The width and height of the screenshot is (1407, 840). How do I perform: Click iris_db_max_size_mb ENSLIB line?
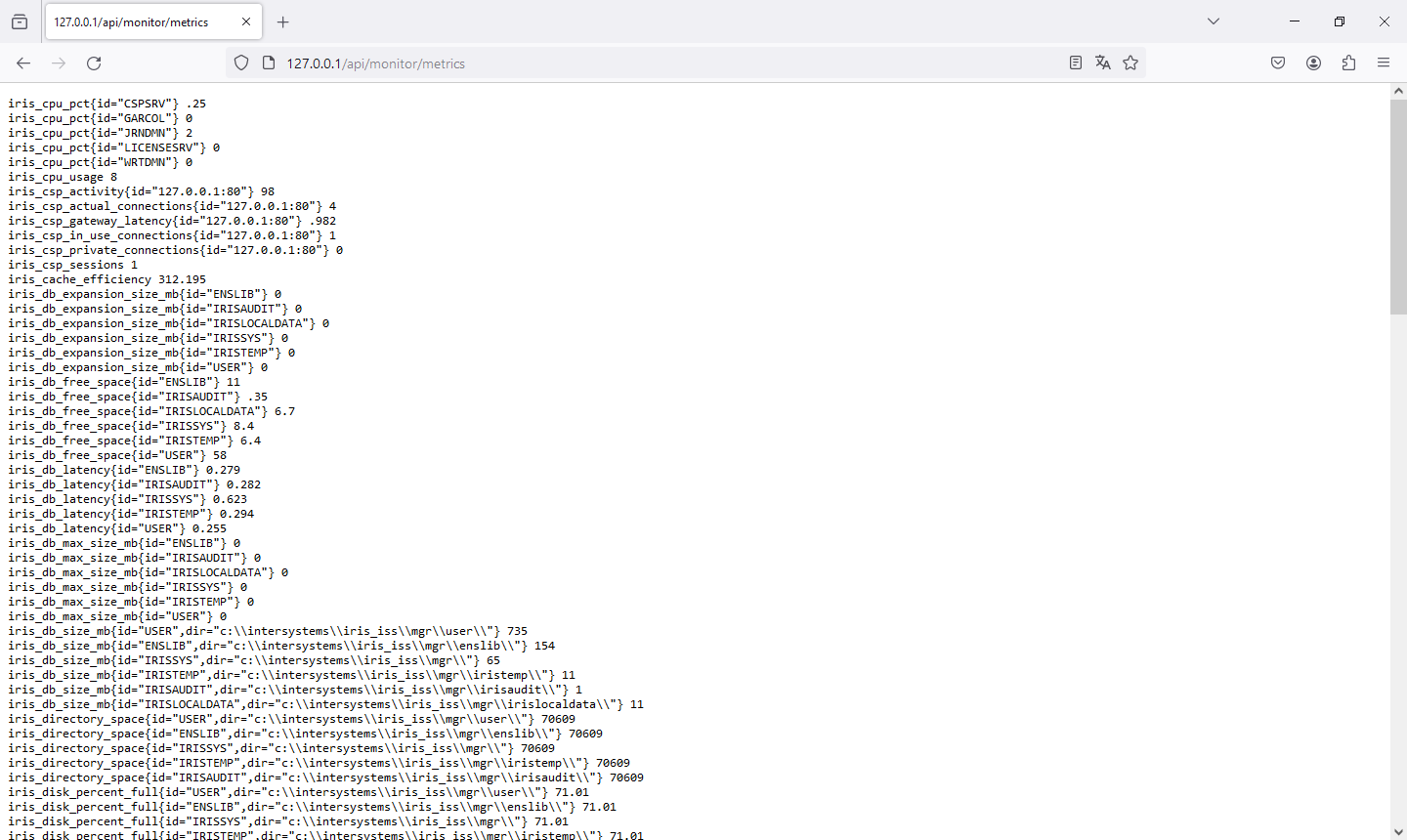[124, 543]
